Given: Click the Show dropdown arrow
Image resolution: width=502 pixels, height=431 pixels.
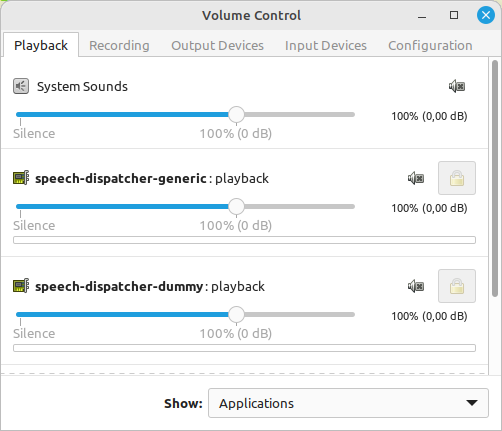Looking at the screenshot, I should click(x=472, y=403).
